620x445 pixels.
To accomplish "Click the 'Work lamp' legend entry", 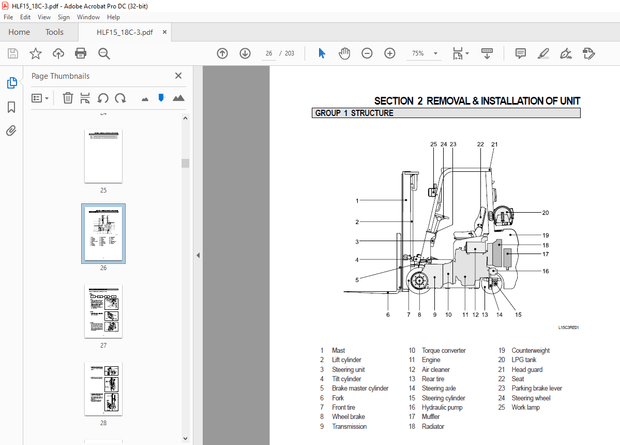I will (525, 407).
